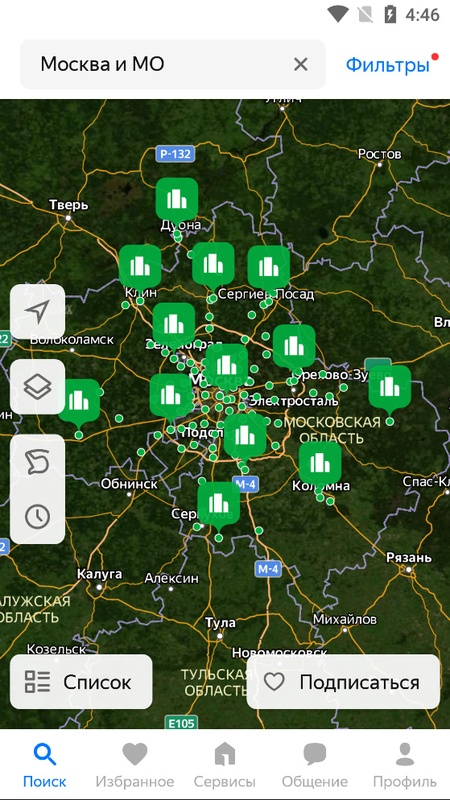Tap the building marker above Сергиев Посад
The image size is (450, 800).
tap(269, 267)
